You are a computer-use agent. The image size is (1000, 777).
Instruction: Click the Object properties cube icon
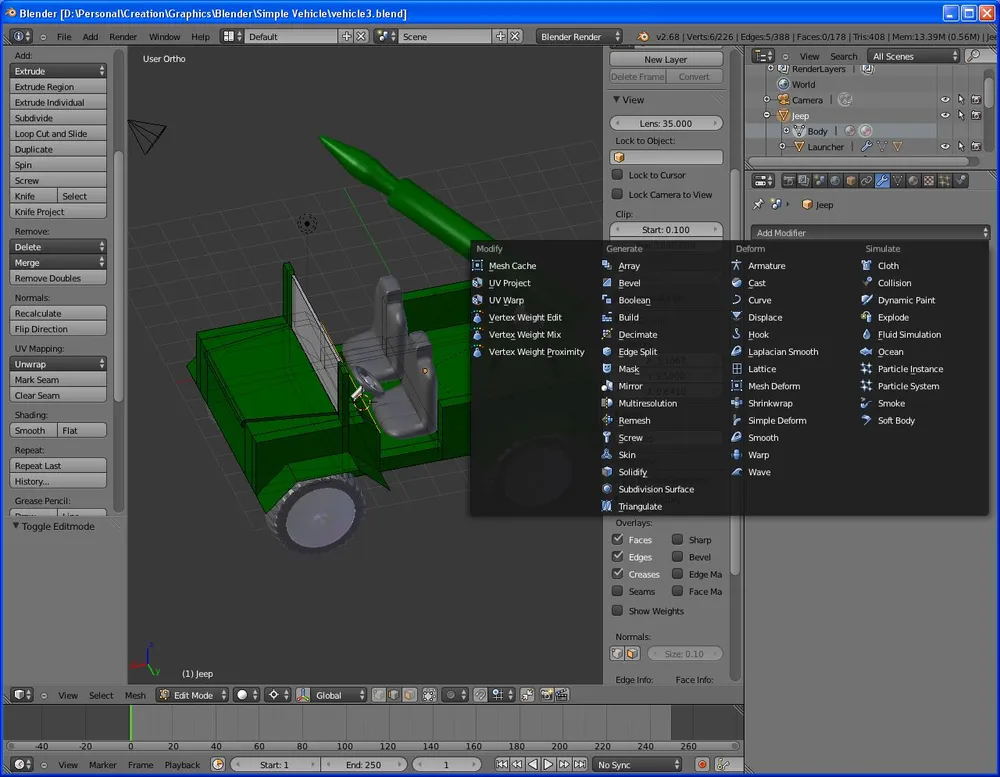pos(851,181)
